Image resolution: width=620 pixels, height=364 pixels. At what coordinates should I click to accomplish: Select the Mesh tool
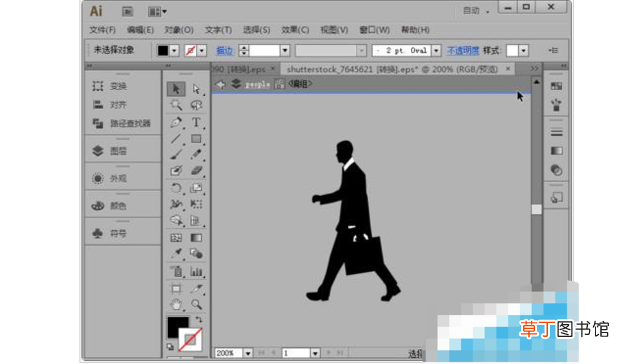pos(176,238)
